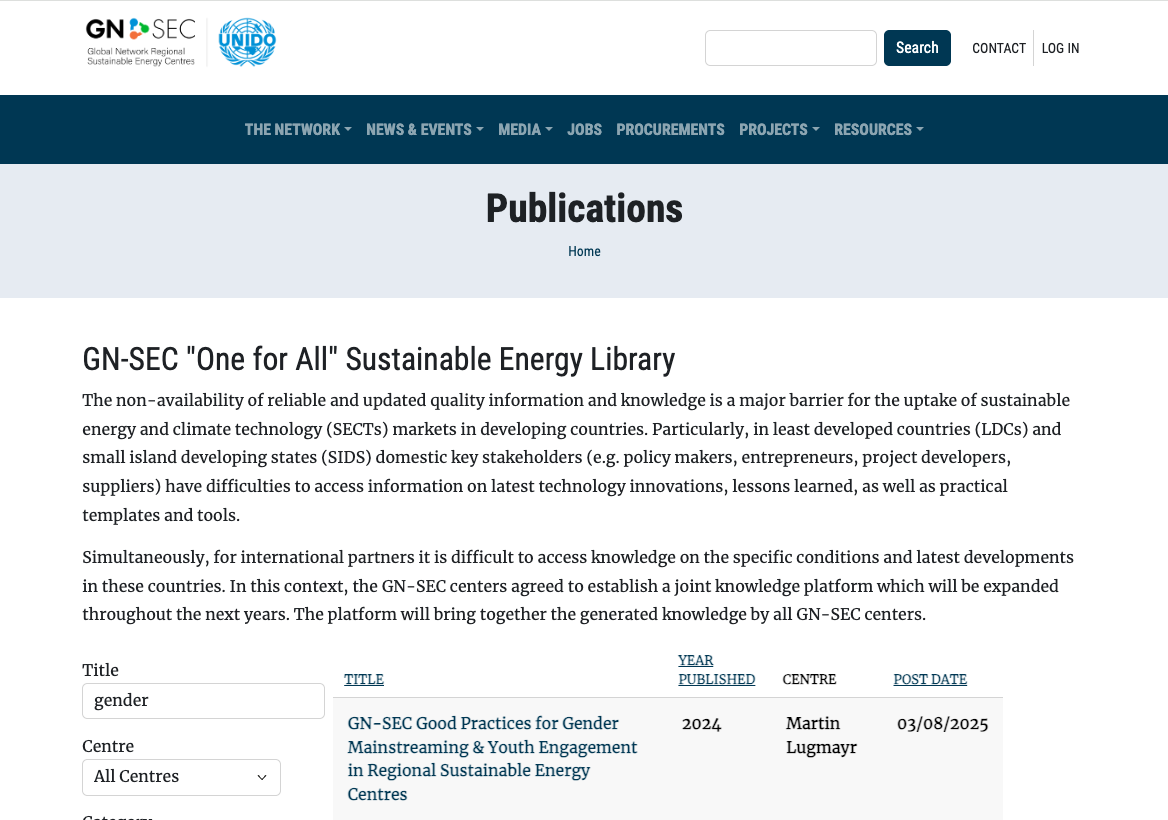The image size is (1168, 820).
Task: Open the PROCUREMENTS section
Action: point(670,129)
